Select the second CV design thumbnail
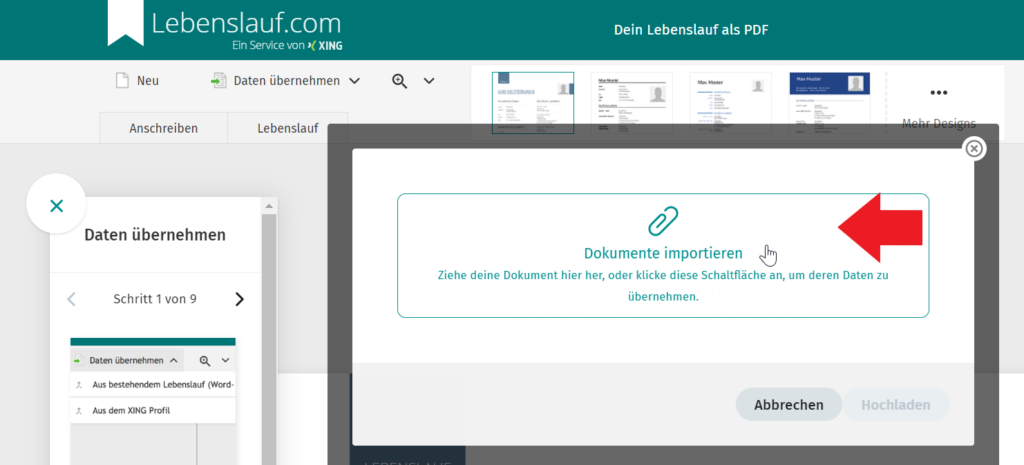The height and width of the screenshot is (465, 1024). point(632,103)
